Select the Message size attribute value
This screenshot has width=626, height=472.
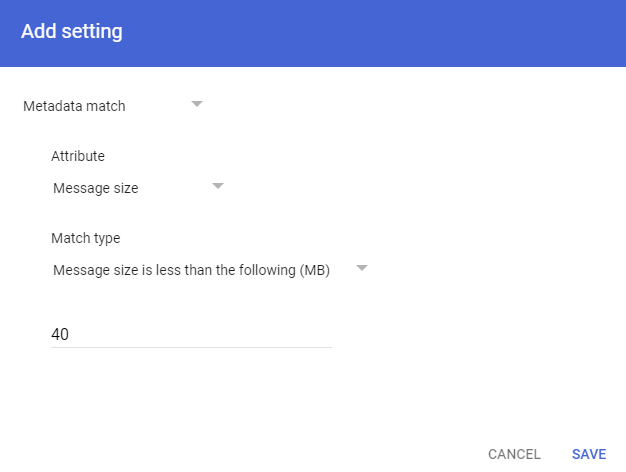pyautogui.click(x=95, y=188)
